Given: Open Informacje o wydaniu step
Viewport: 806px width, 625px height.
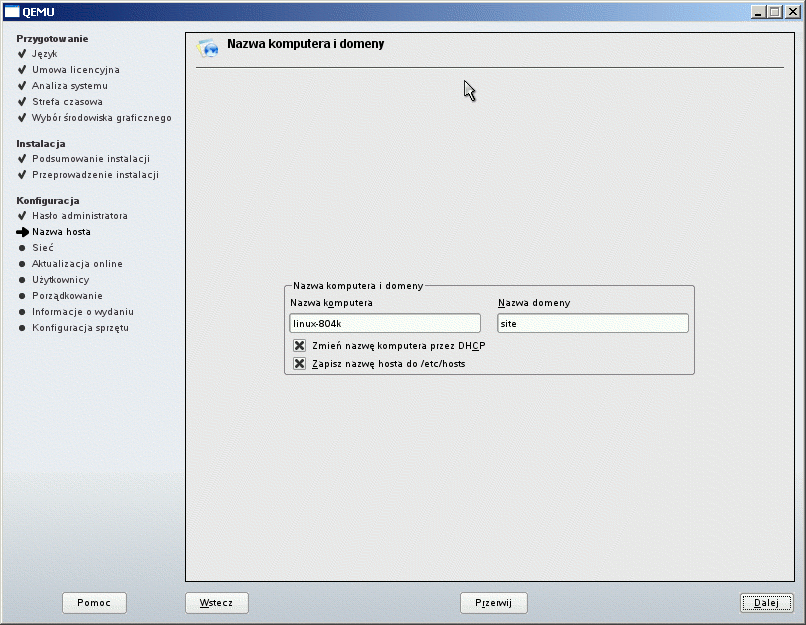Looking at the screenshot, I should (82, 312).
